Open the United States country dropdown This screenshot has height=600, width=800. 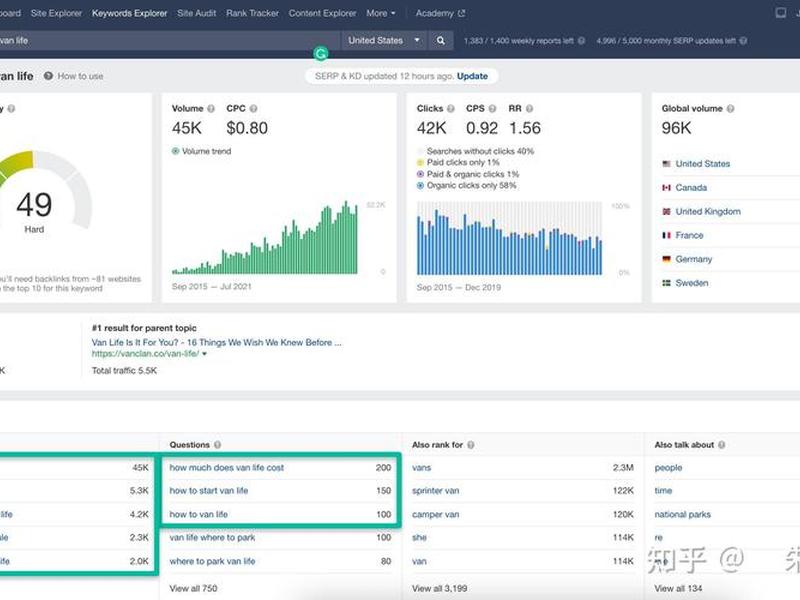384,40
